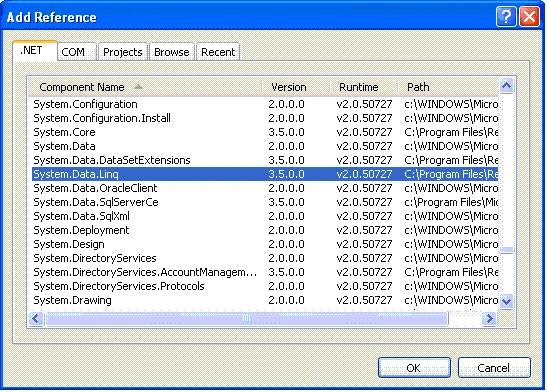Click the vertical scrollbar down arrow
Image resolution: width=547 pixels, height=392 pixels.
[507, 301]
